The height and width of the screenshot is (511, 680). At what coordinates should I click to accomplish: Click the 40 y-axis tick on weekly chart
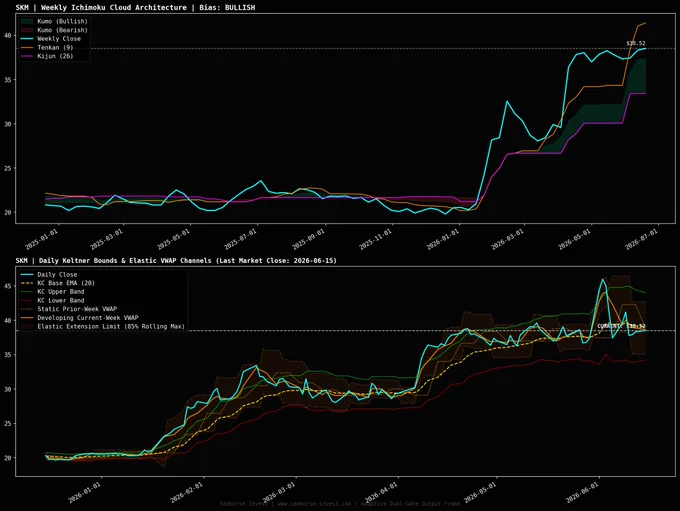coord(7,36)
